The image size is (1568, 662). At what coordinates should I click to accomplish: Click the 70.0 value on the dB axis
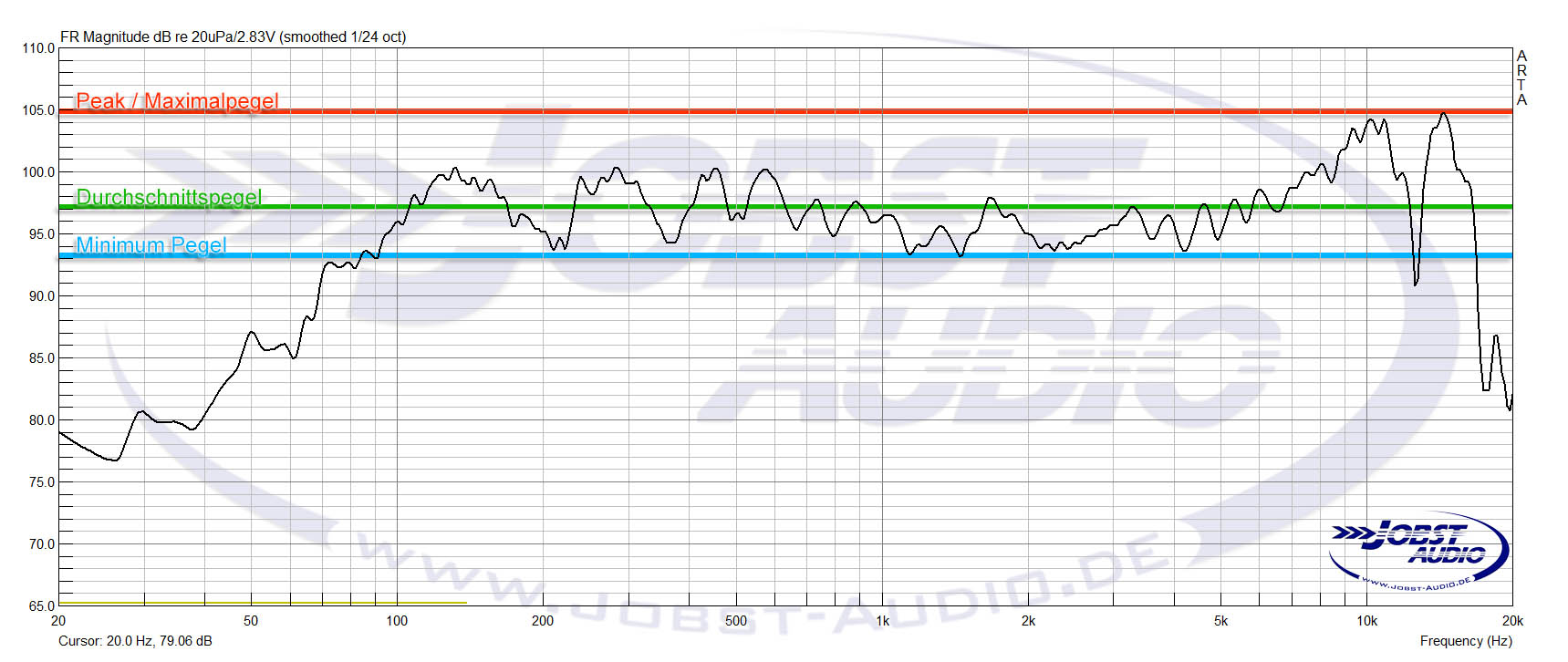click(x=41, y=544)
